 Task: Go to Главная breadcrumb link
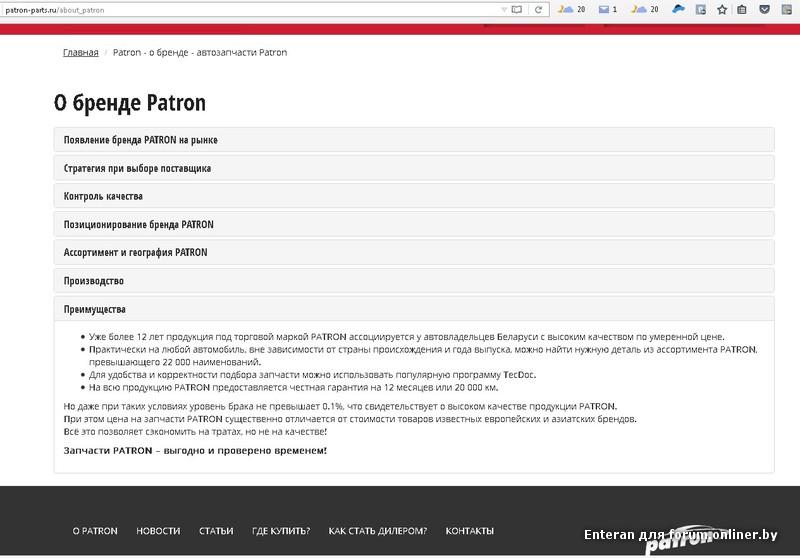pyautogui.click(x=81, y=53)
